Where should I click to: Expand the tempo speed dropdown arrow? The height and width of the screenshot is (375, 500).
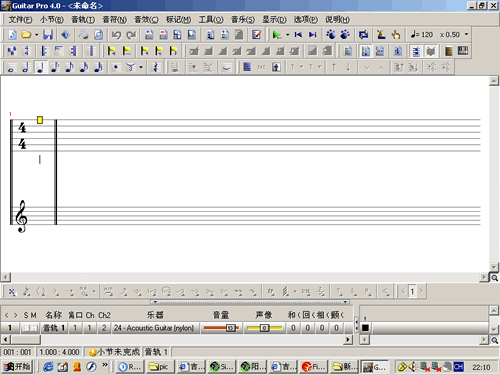[466, 34]
